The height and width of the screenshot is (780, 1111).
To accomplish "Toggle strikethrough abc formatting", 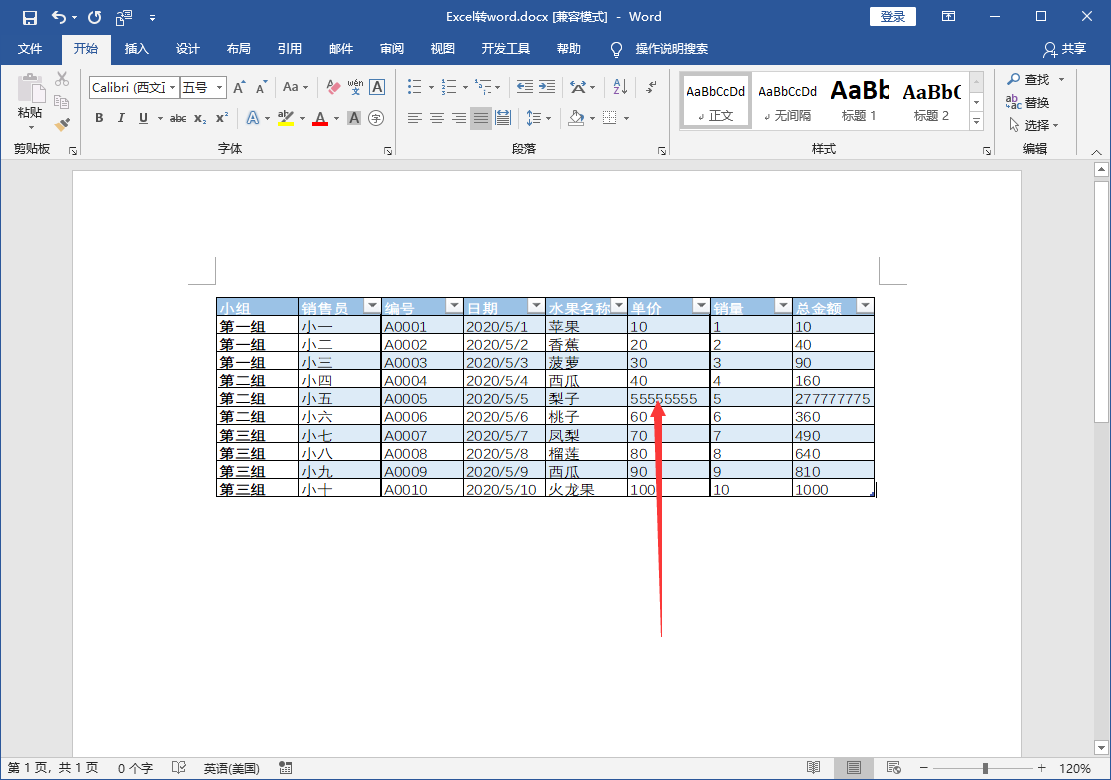I will pos(178,118).
